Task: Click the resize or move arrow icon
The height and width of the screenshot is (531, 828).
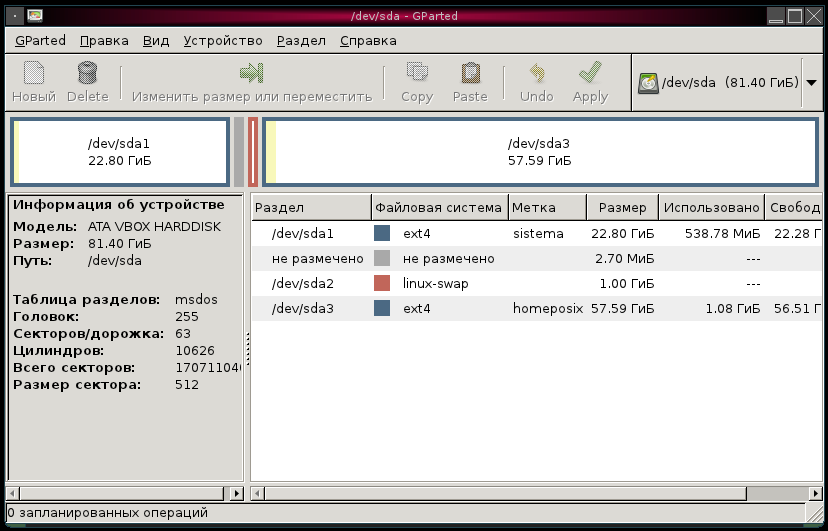Action: 251,73
